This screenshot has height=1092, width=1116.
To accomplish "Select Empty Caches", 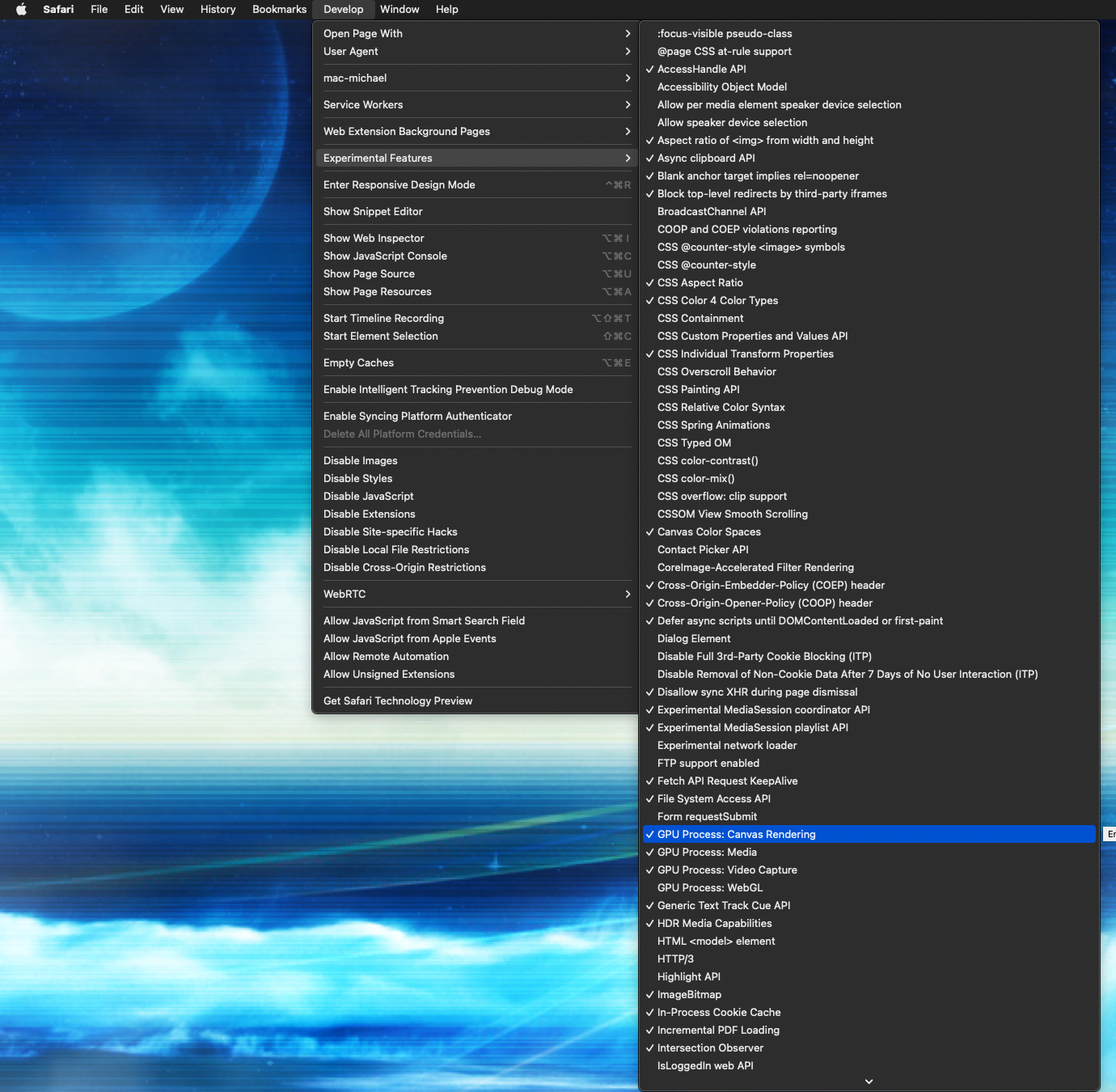I will point(476,362).
